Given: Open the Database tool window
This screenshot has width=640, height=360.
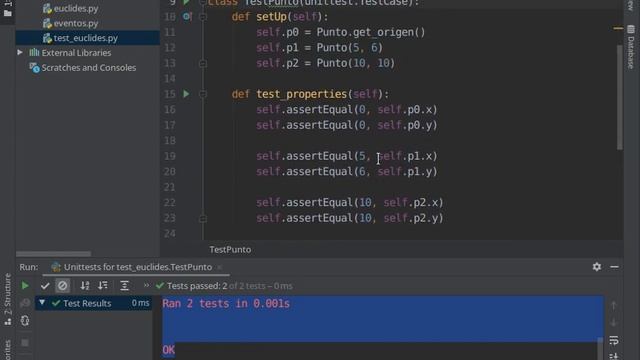Looking at the screenshot, I should click(631, 47).
